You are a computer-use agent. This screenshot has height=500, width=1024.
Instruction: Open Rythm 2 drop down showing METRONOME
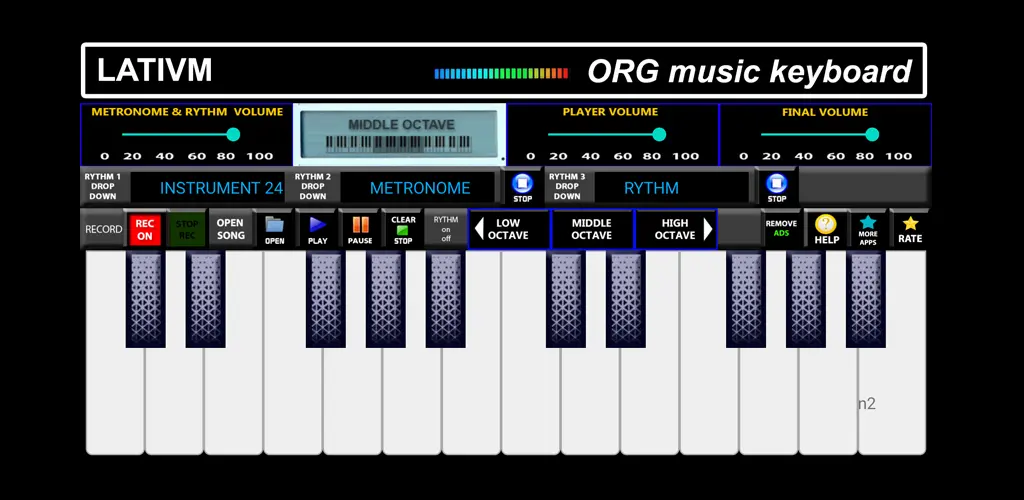[419, 188]
